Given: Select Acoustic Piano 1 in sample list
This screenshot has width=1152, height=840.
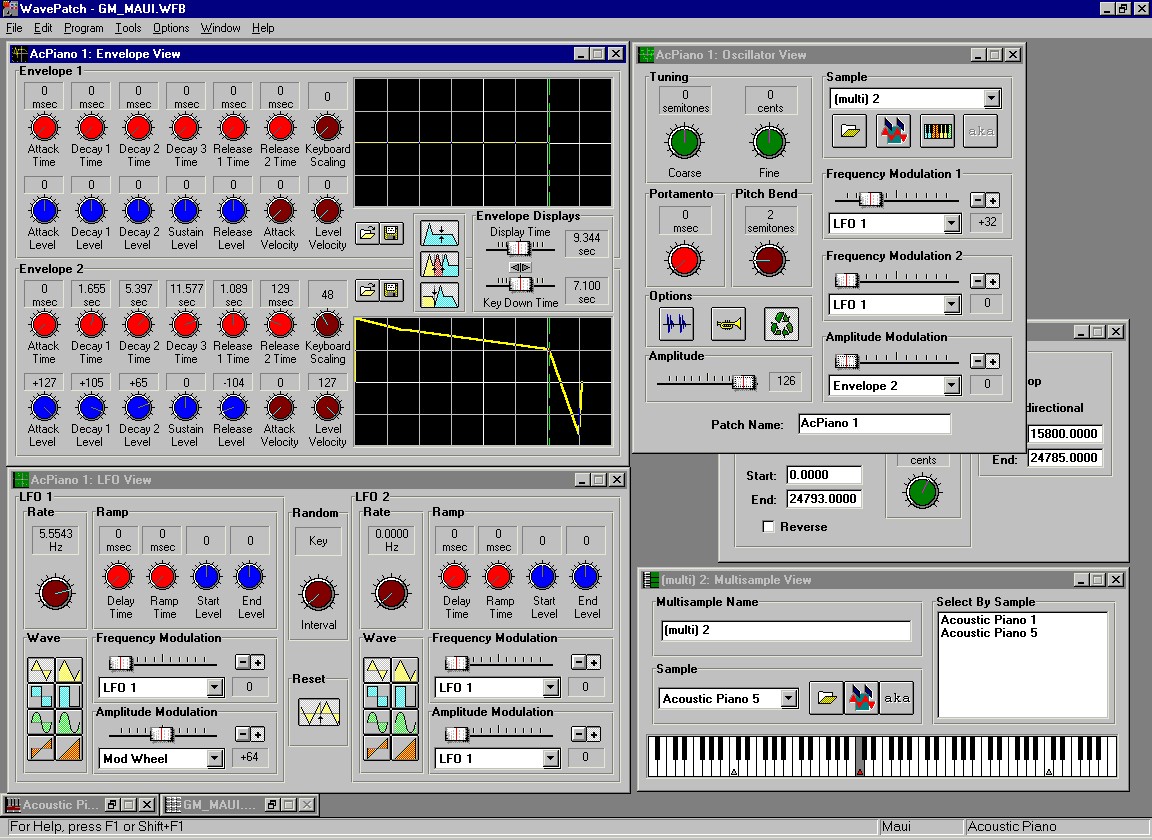Looking at the screenshot, I should [x=988, y=620].
